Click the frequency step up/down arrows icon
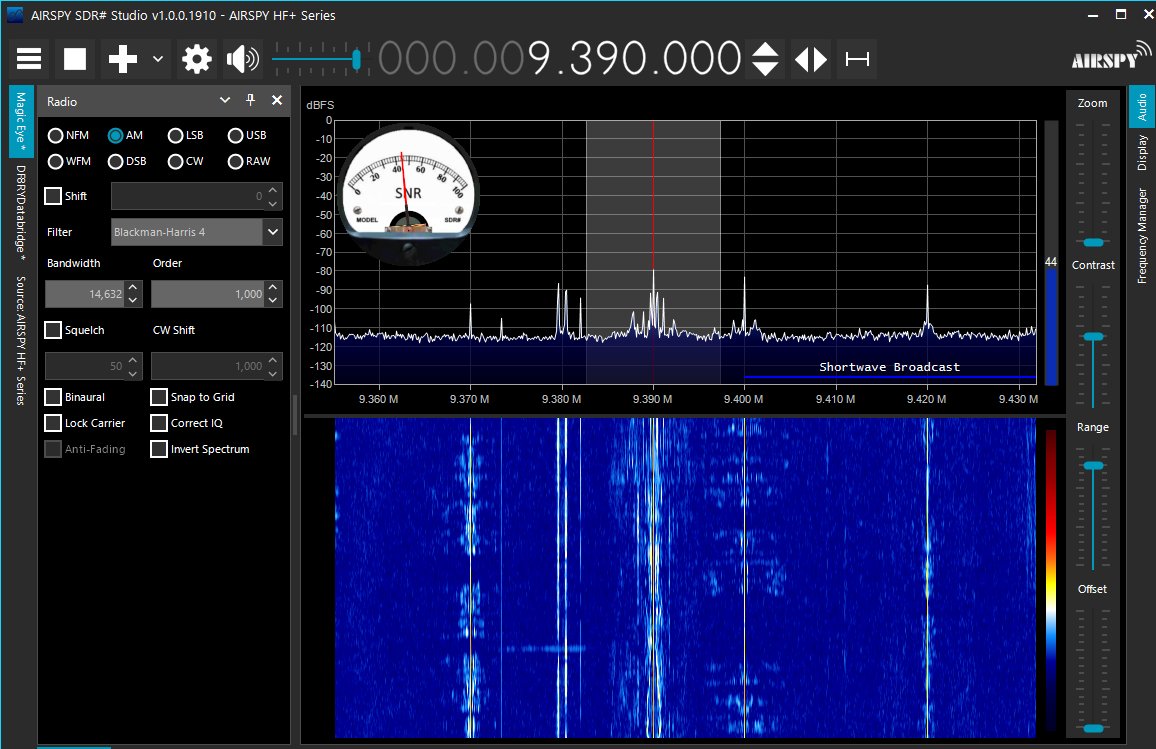 pos(765,58)
